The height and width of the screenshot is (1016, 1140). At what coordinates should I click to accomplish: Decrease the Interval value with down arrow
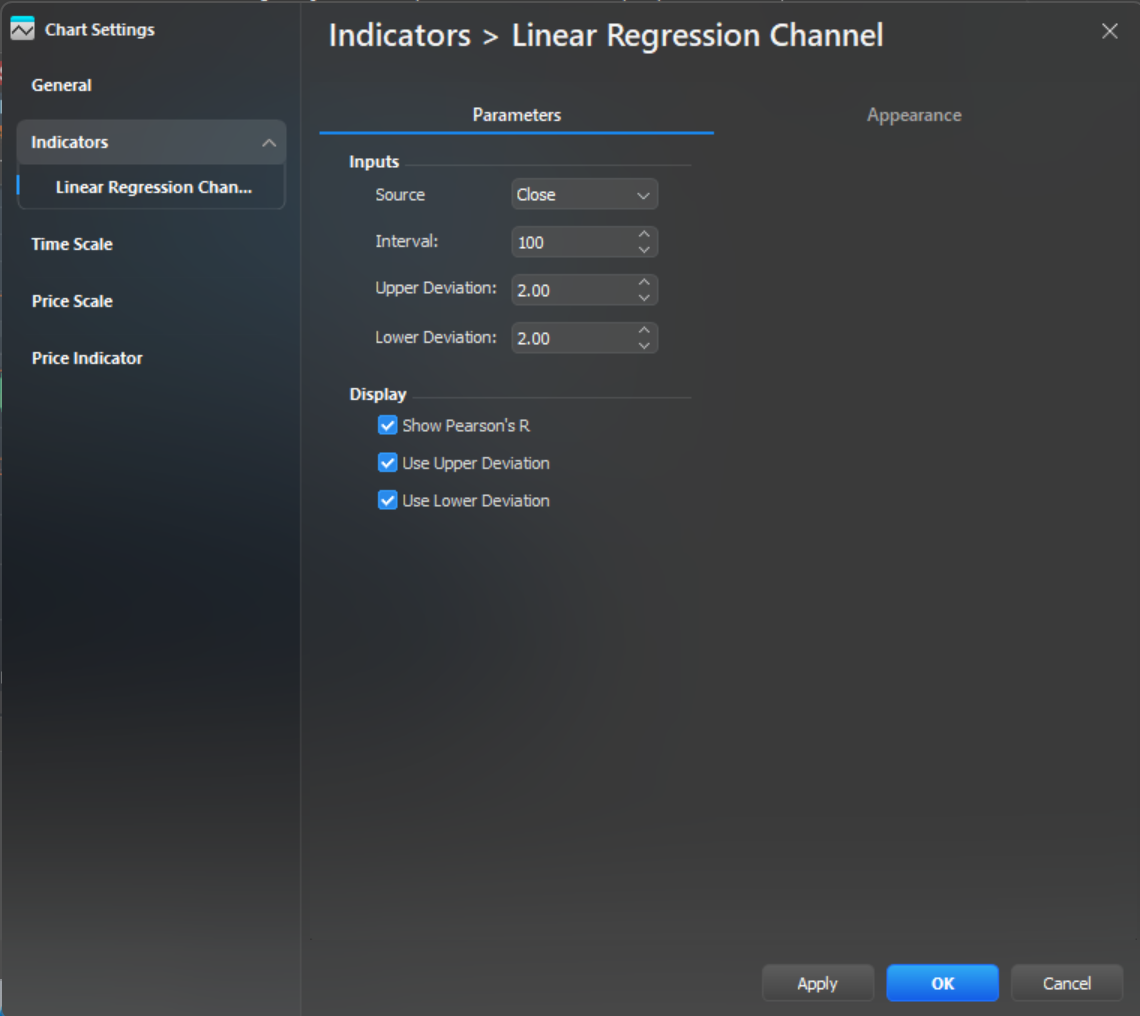coord(644,250)
